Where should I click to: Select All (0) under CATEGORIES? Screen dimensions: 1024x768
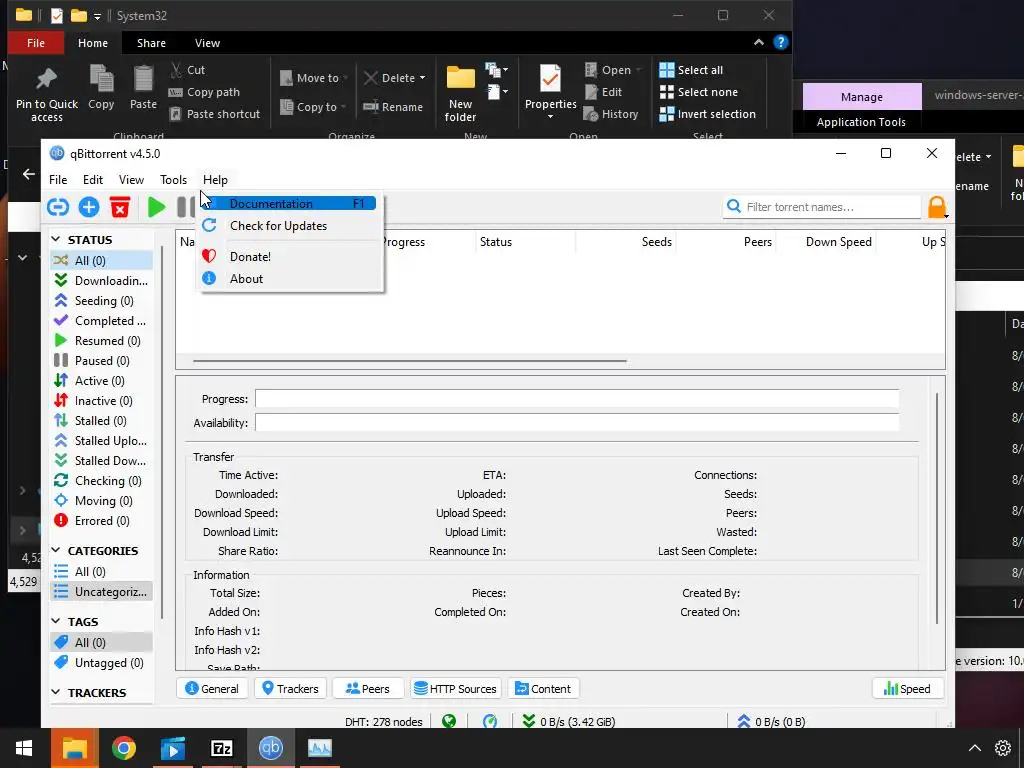tap(102, 572)
